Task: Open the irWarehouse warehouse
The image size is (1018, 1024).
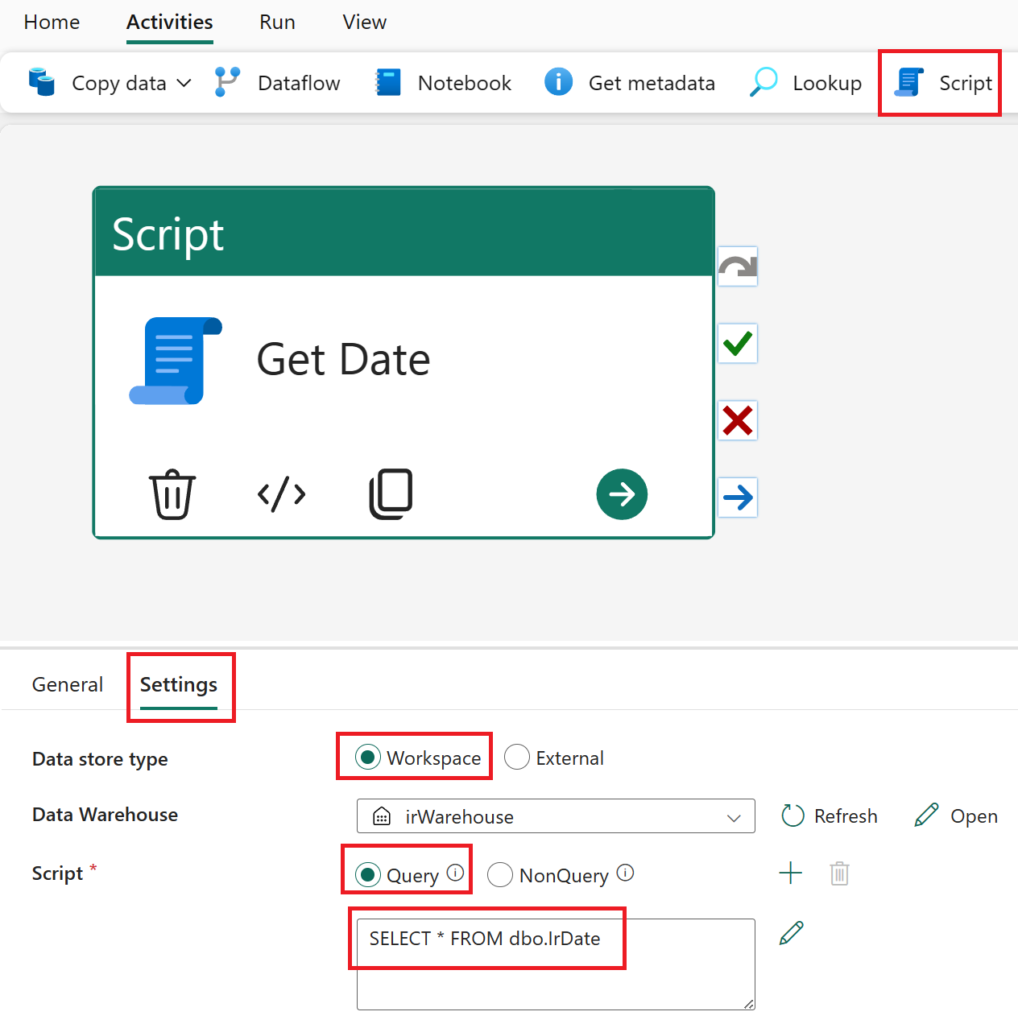Action: click(x=955, y=816)
